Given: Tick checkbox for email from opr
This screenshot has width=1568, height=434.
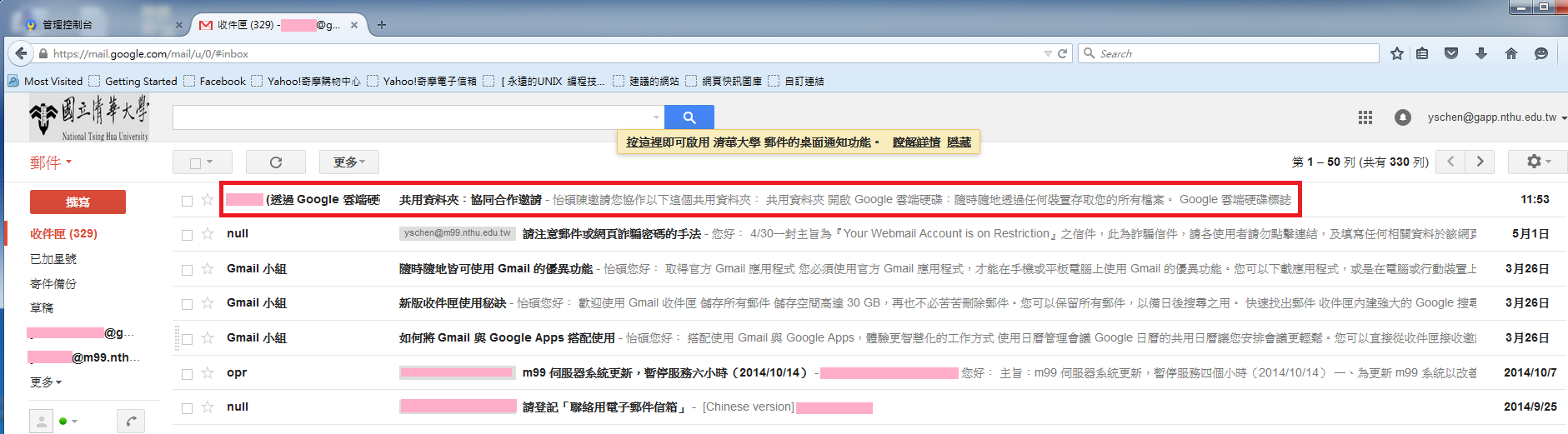Looking at the screenshot, I should pos(187,374).
